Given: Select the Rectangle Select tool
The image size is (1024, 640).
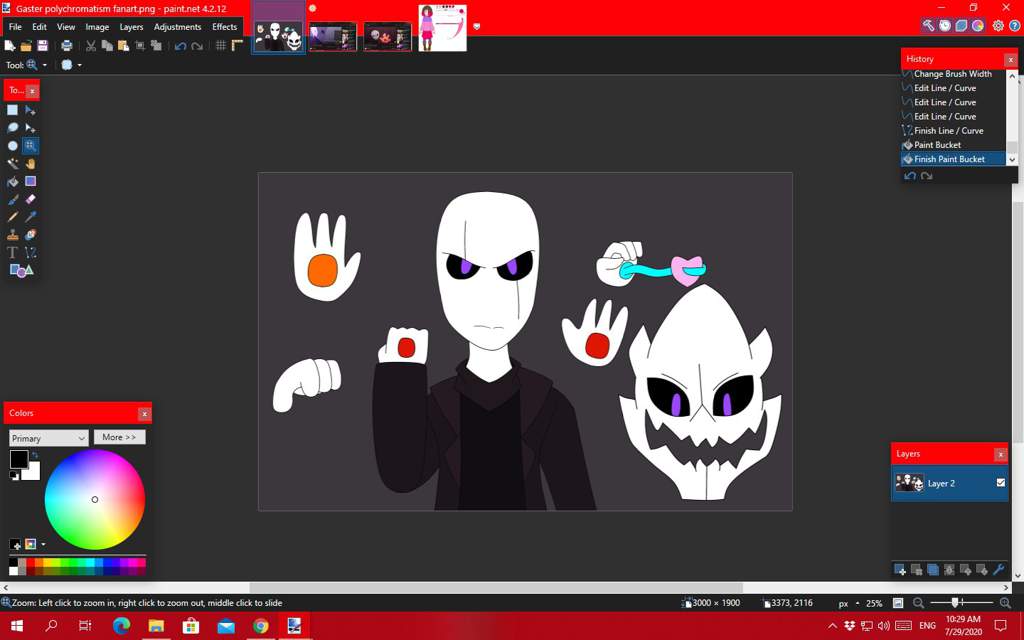Looking at the screenshot, I should click(x=12, y=110).
